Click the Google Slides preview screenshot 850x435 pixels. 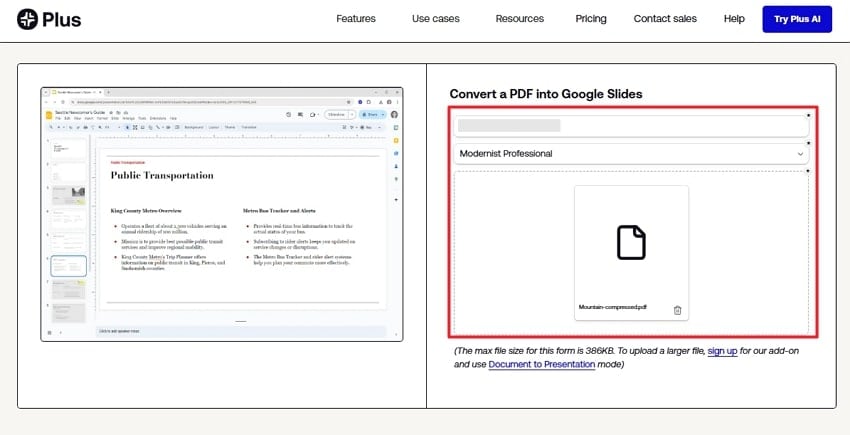pyautogui.click(x=222, y=214)
